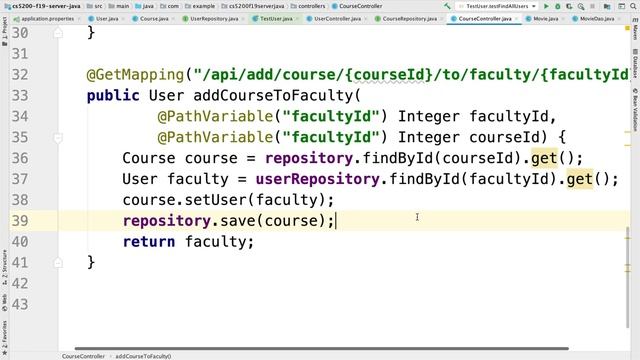Click userRepository on line 37

tap(318, 179)
